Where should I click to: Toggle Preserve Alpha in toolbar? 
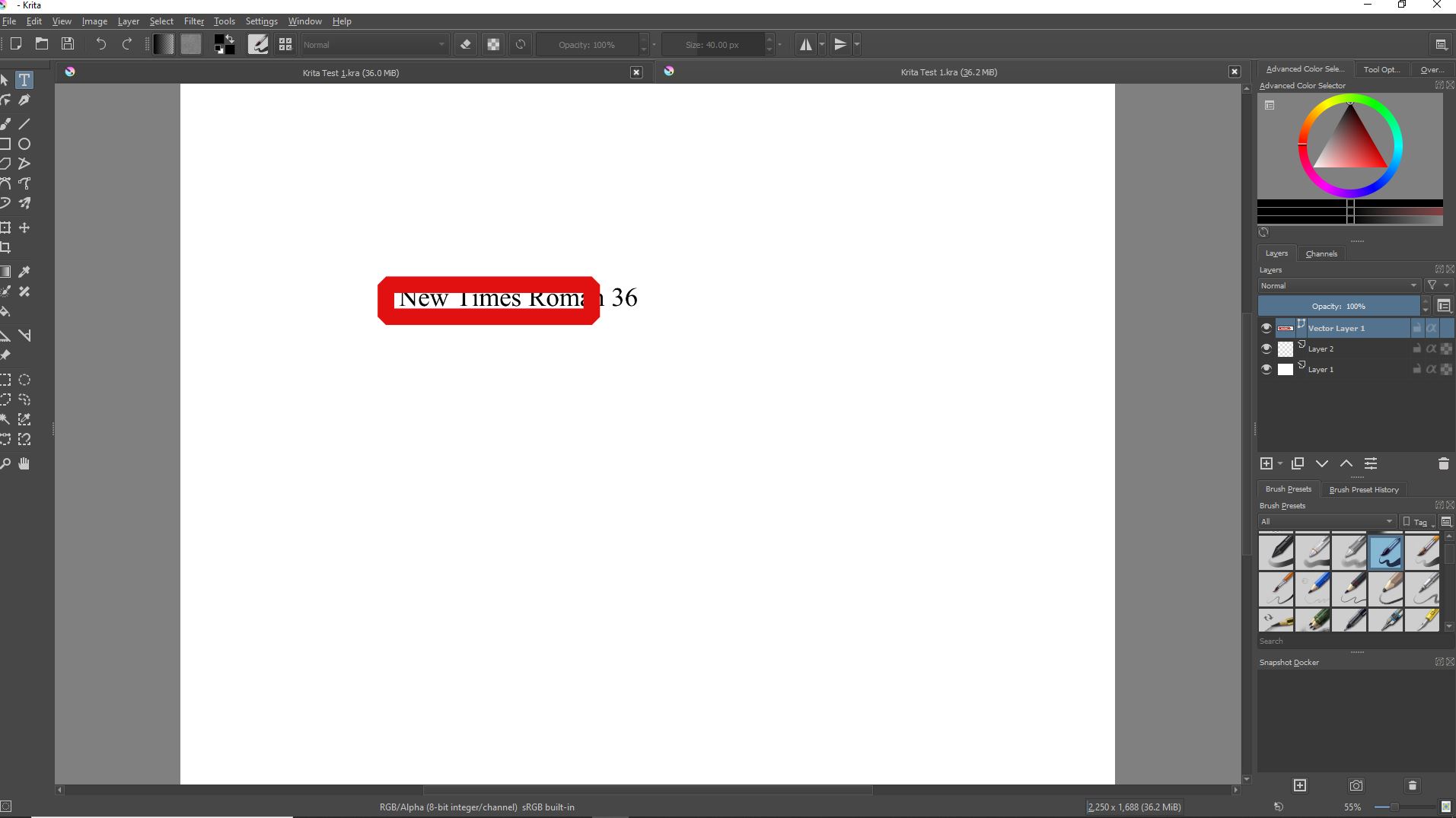pyautogui.click(x=493, y=44)
